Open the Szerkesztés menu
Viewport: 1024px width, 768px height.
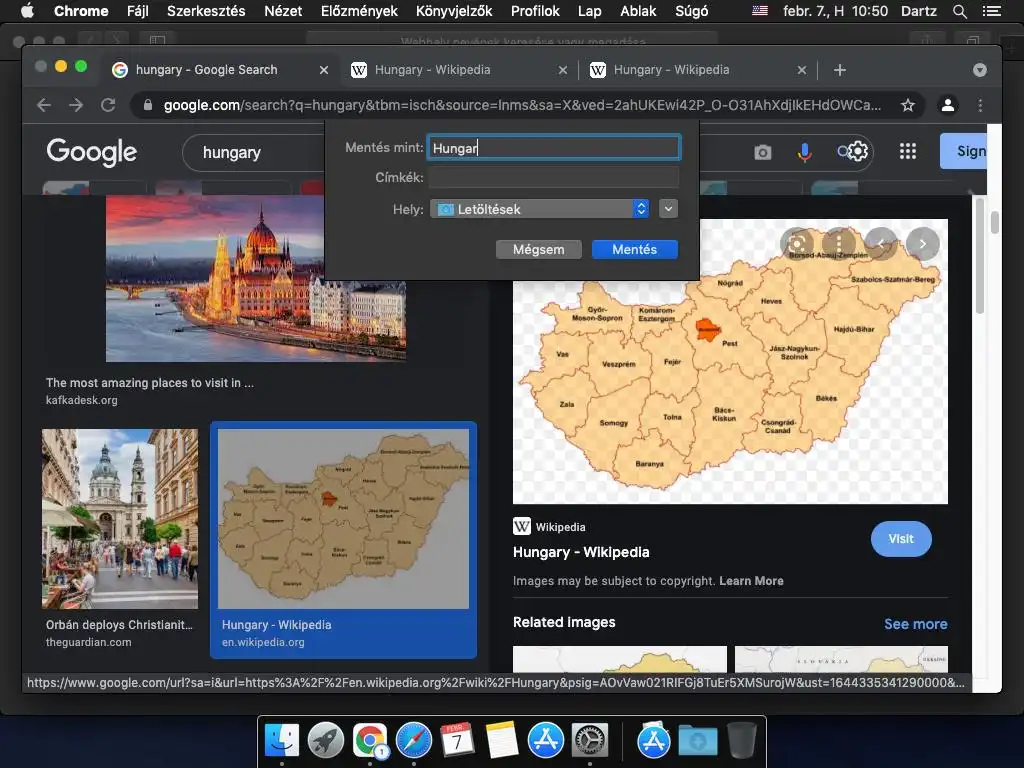[x=206, y=11]
